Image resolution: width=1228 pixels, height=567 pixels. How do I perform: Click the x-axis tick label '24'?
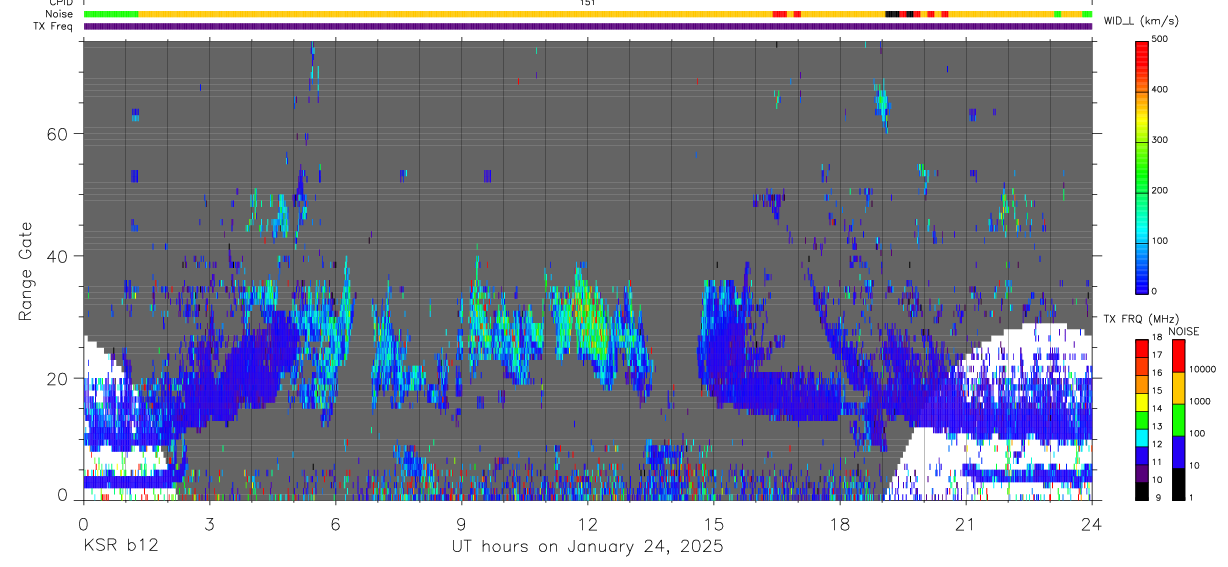pos(1092,523)
